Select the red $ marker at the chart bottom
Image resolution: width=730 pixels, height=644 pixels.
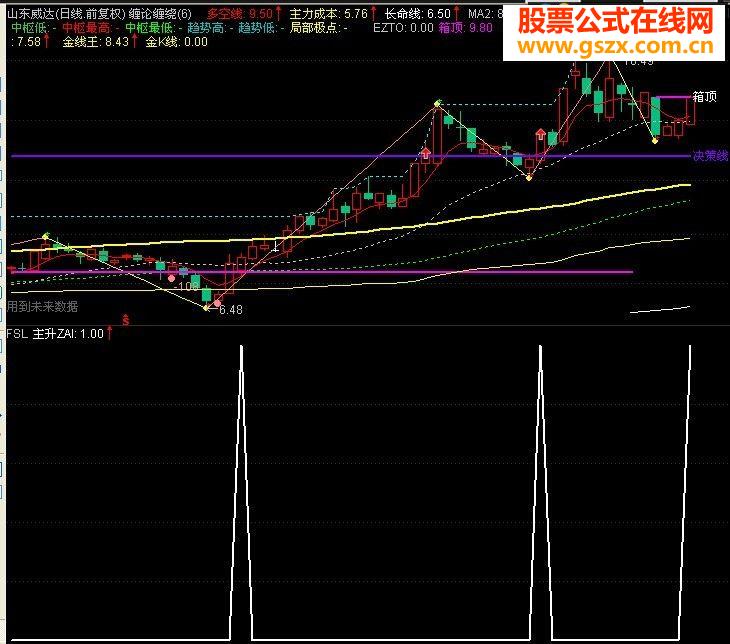pyautogui.click(x=126, y=320)
